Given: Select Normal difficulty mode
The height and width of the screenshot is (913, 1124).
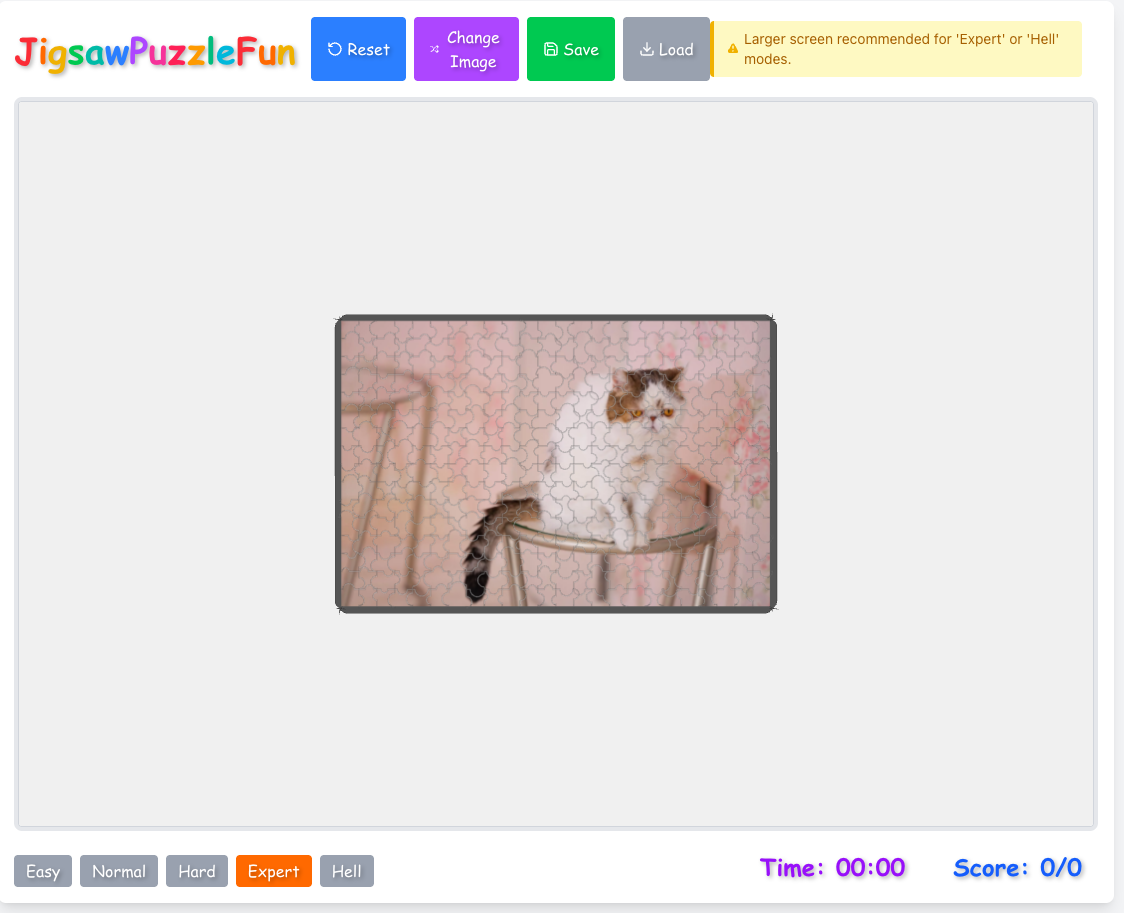Looking at the screenshot, I should point(119,871).
